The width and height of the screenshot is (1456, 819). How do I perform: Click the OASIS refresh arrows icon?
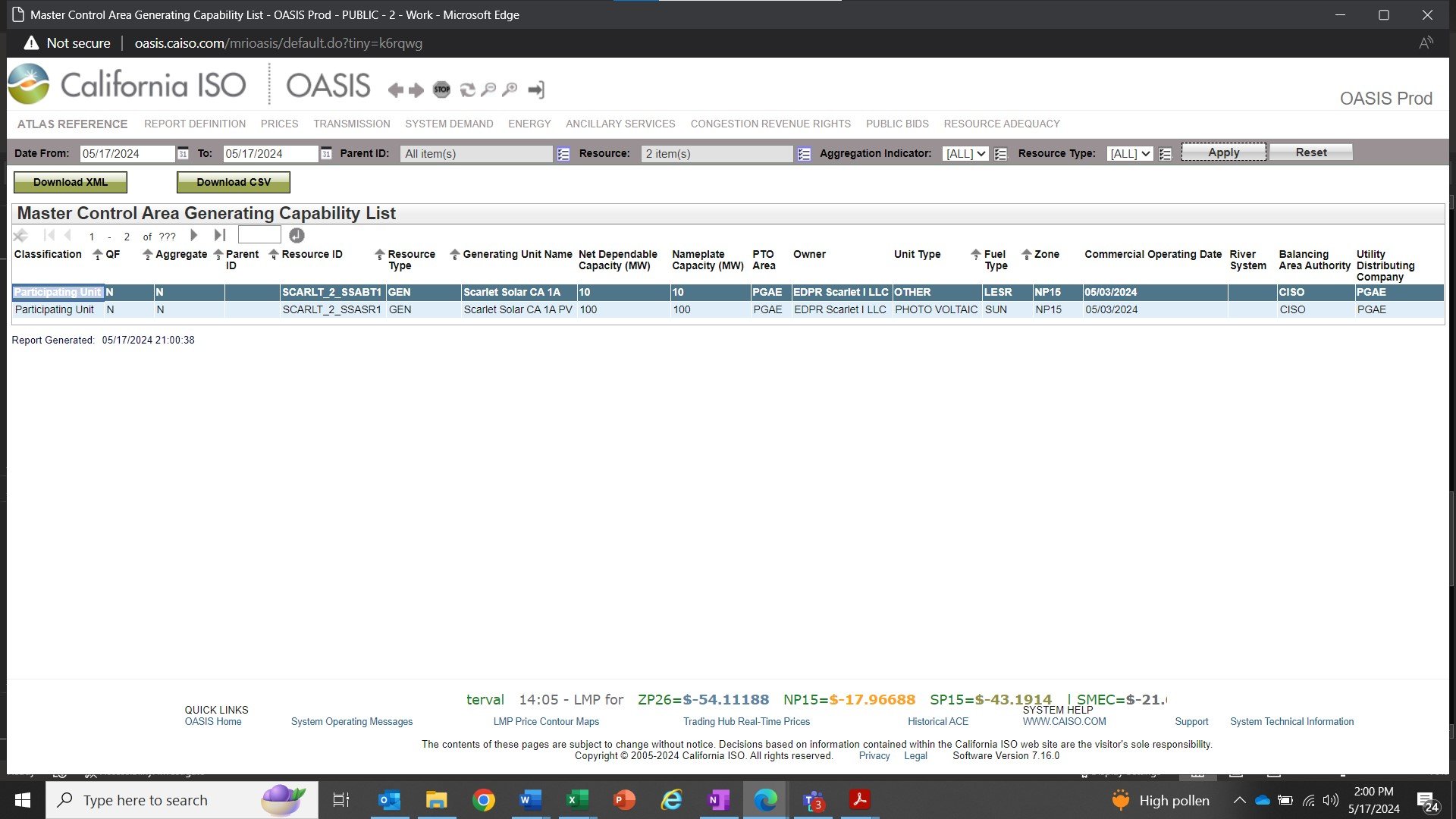click(467, 89)
